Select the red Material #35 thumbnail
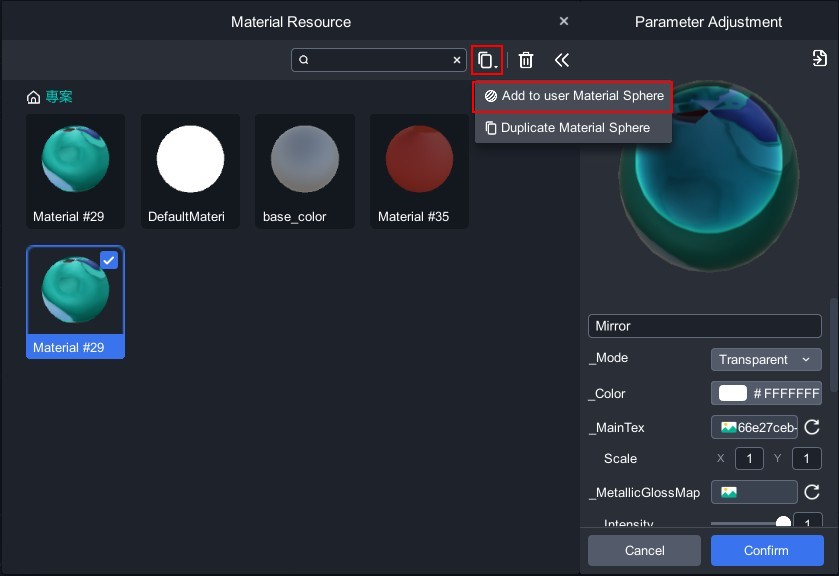Viewport: 839px width, 576px height. pos(419,160)
